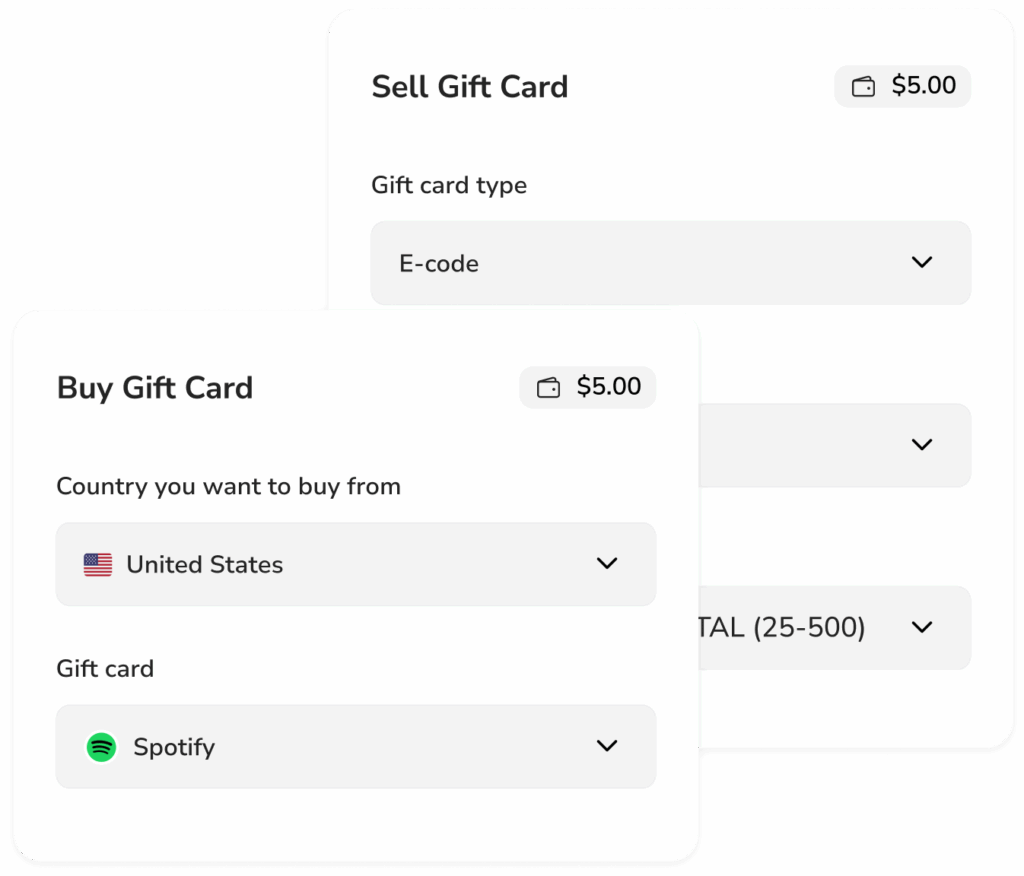Open the Spotify gift card dropdown arrow

coord(607,746)
